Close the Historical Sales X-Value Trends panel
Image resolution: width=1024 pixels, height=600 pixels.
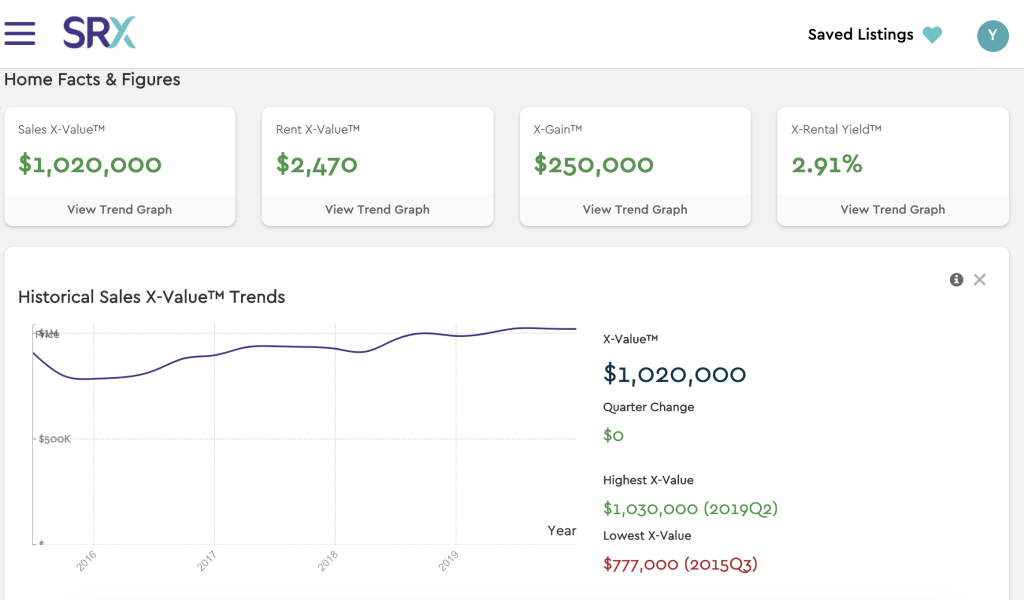click(x=981, y=280)
